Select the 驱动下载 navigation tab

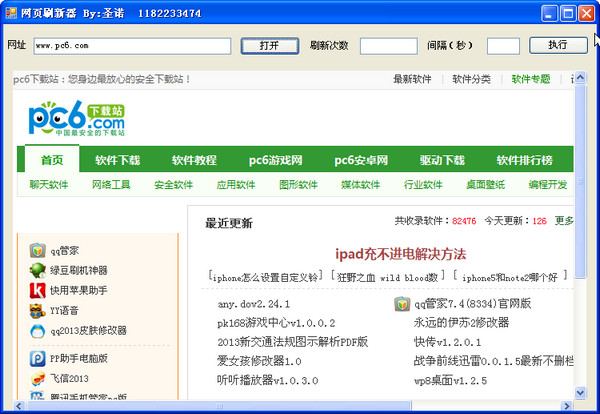[441, 160]
